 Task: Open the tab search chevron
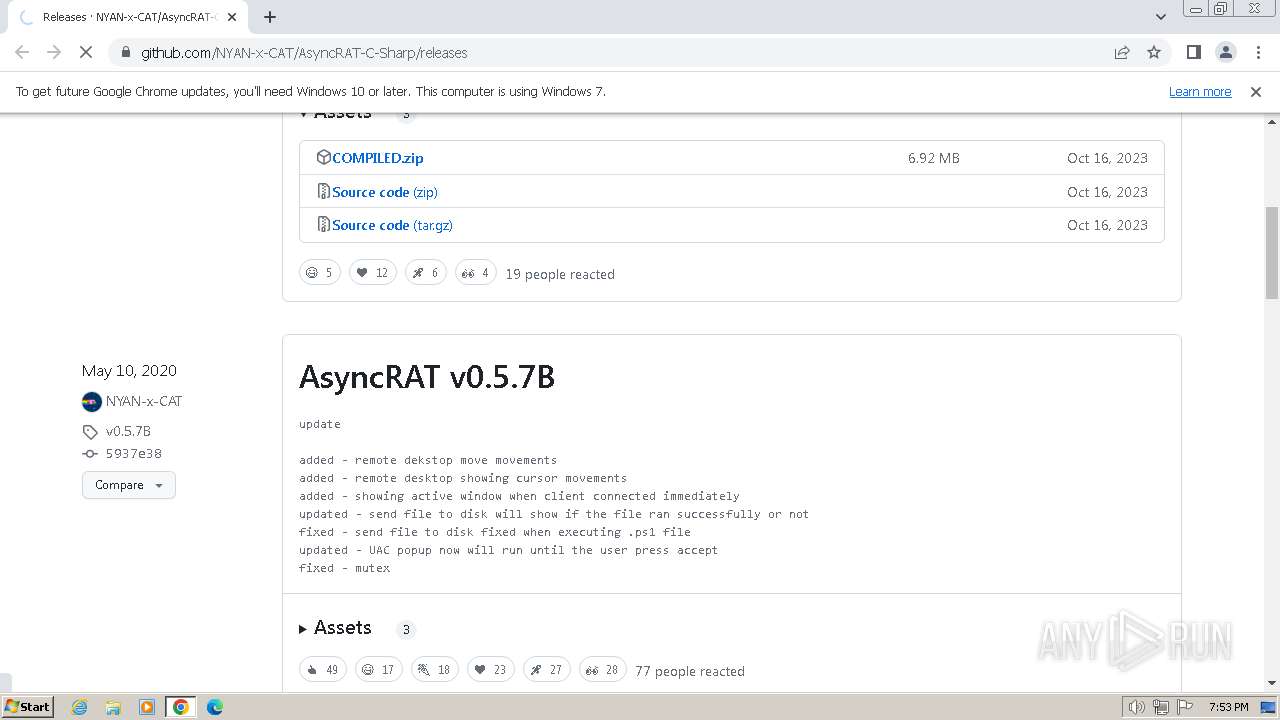pyautogui.click(x=1161, y=17)
